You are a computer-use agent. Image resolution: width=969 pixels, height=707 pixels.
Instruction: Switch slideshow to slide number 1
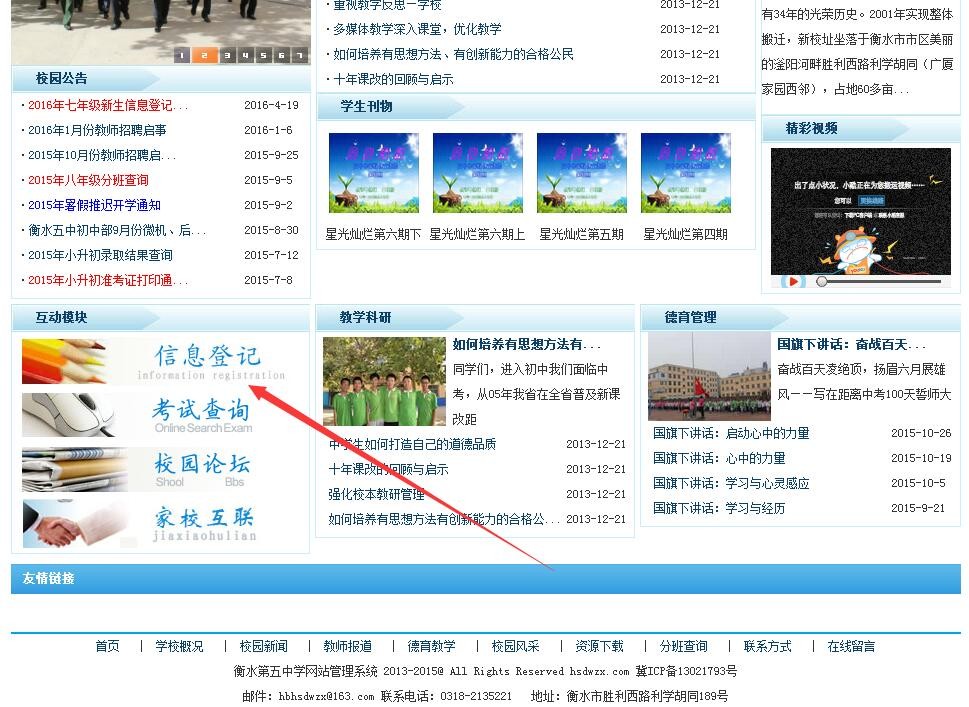[x=182, y=56]
